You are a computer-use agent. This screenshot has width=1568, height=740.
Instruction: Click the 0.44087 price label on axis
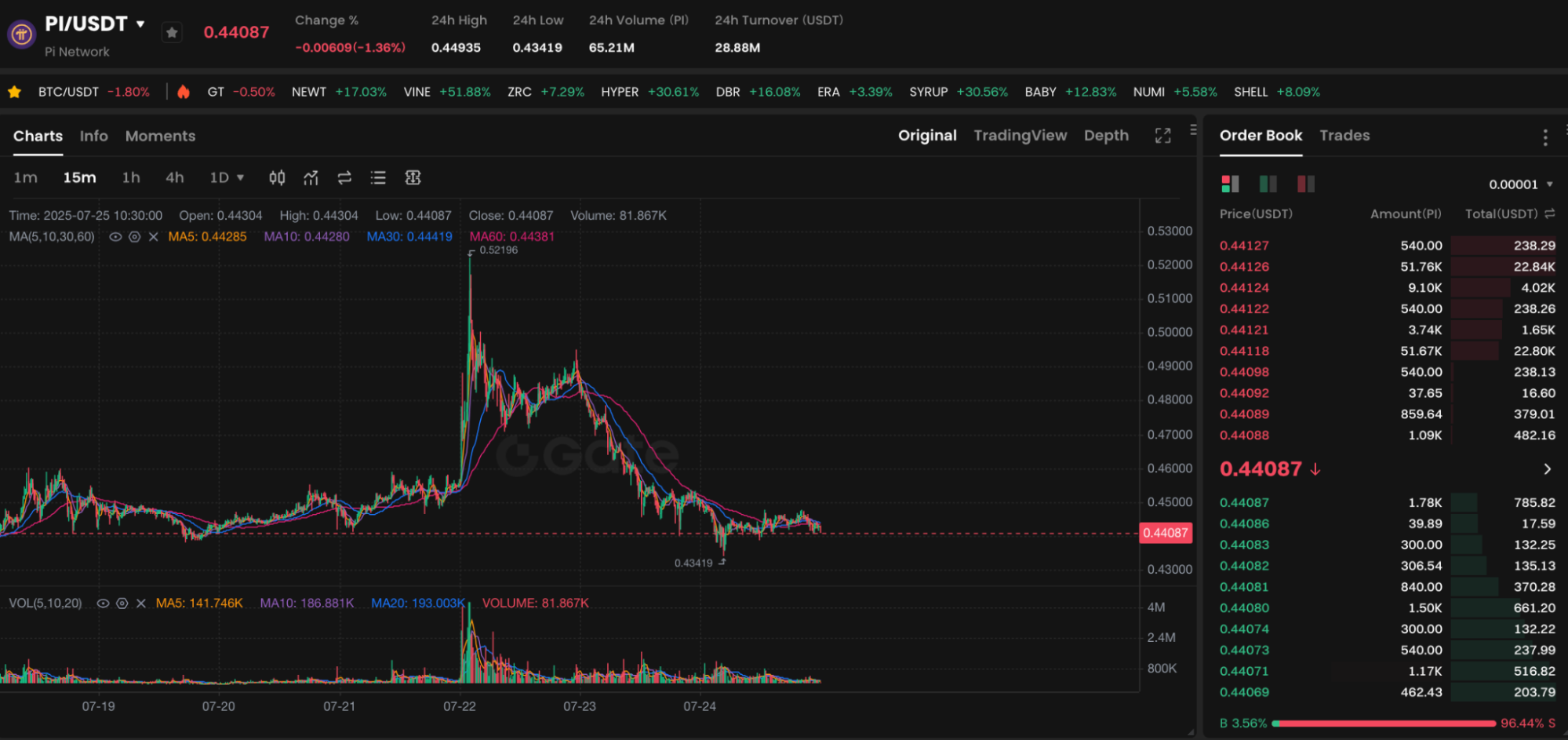pos(1166,533)
